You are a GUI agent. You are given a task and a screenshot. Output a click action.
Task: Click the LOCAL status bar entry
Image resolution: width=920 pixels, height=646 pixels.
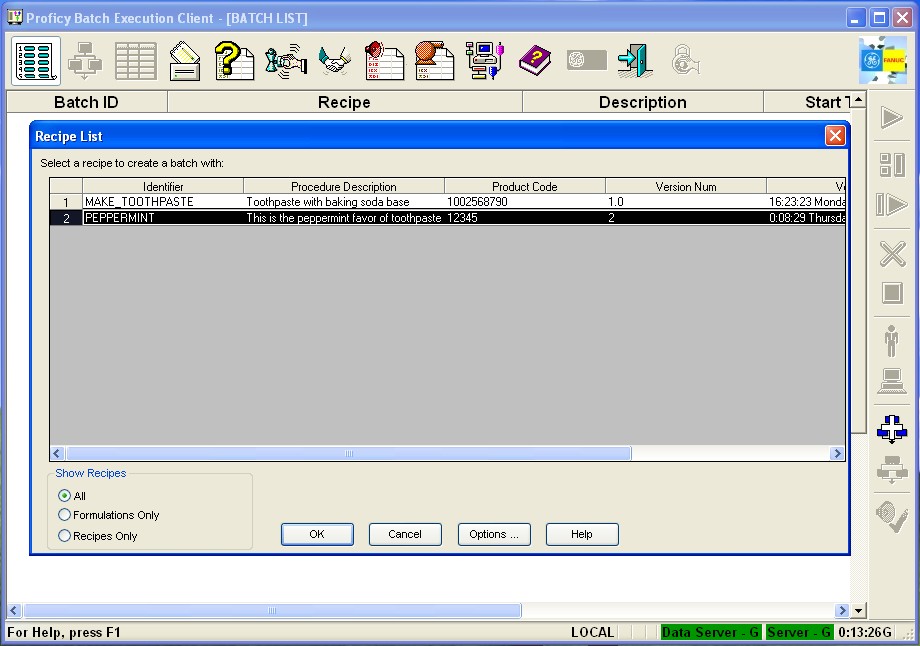593,633
